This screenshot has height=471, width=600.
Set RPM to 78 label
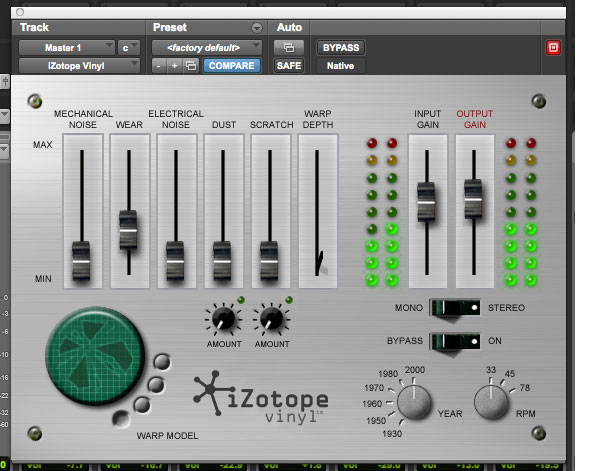click(x=525, y=388)
